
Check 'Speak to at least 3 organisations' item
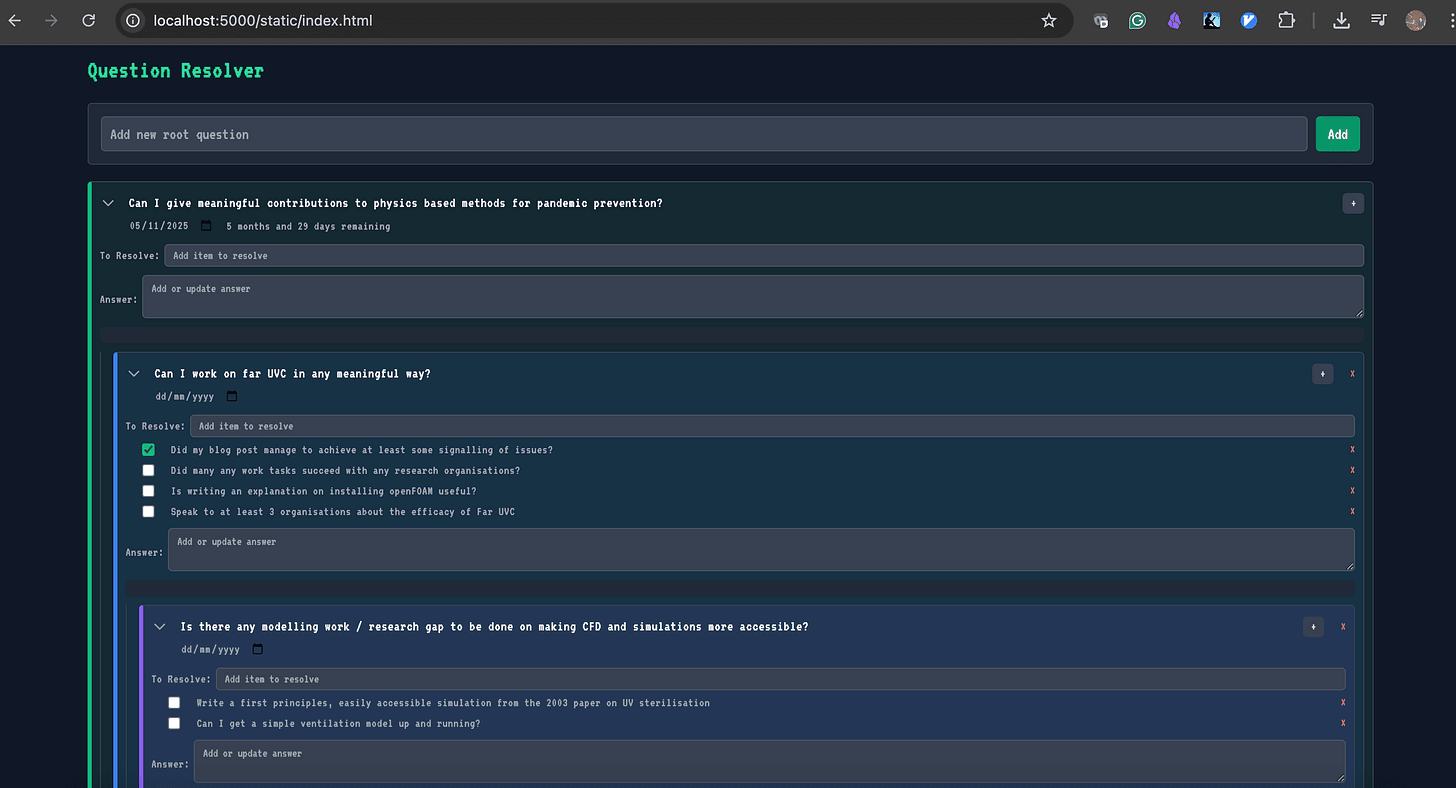(149, 512)
